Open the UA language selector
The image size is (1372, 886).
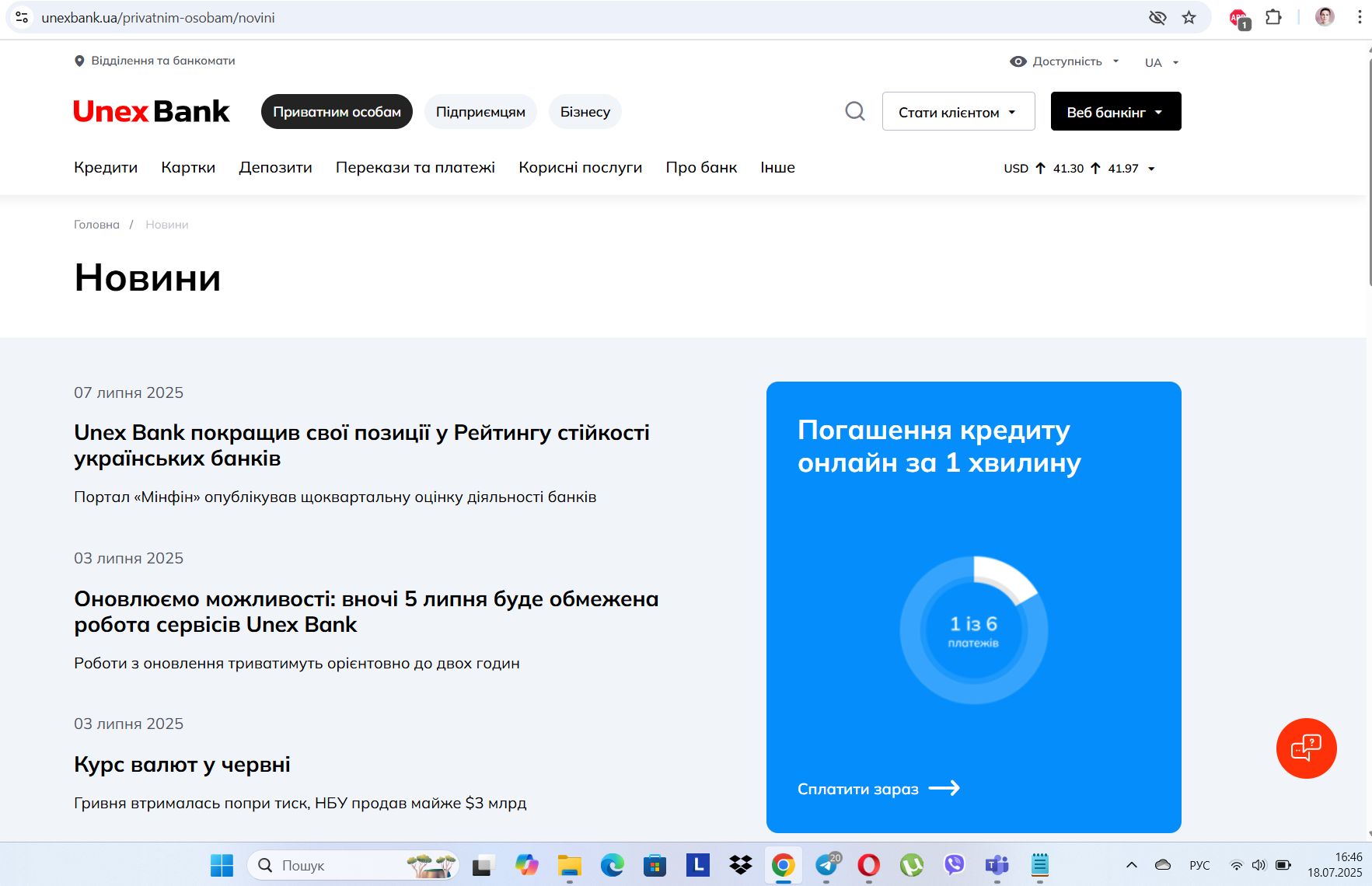[x=1161, y=62]
